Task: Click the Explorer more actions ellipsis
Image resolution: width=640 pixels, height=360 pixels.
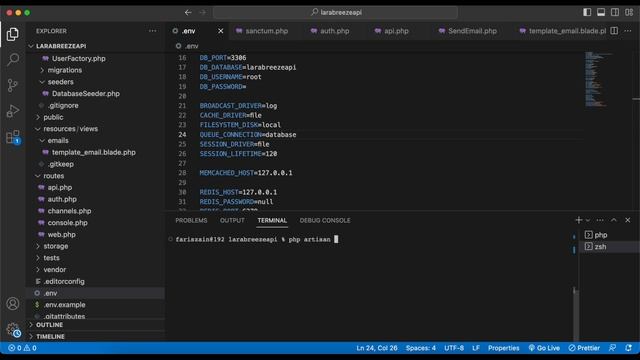Action: (x=152, y=31)
